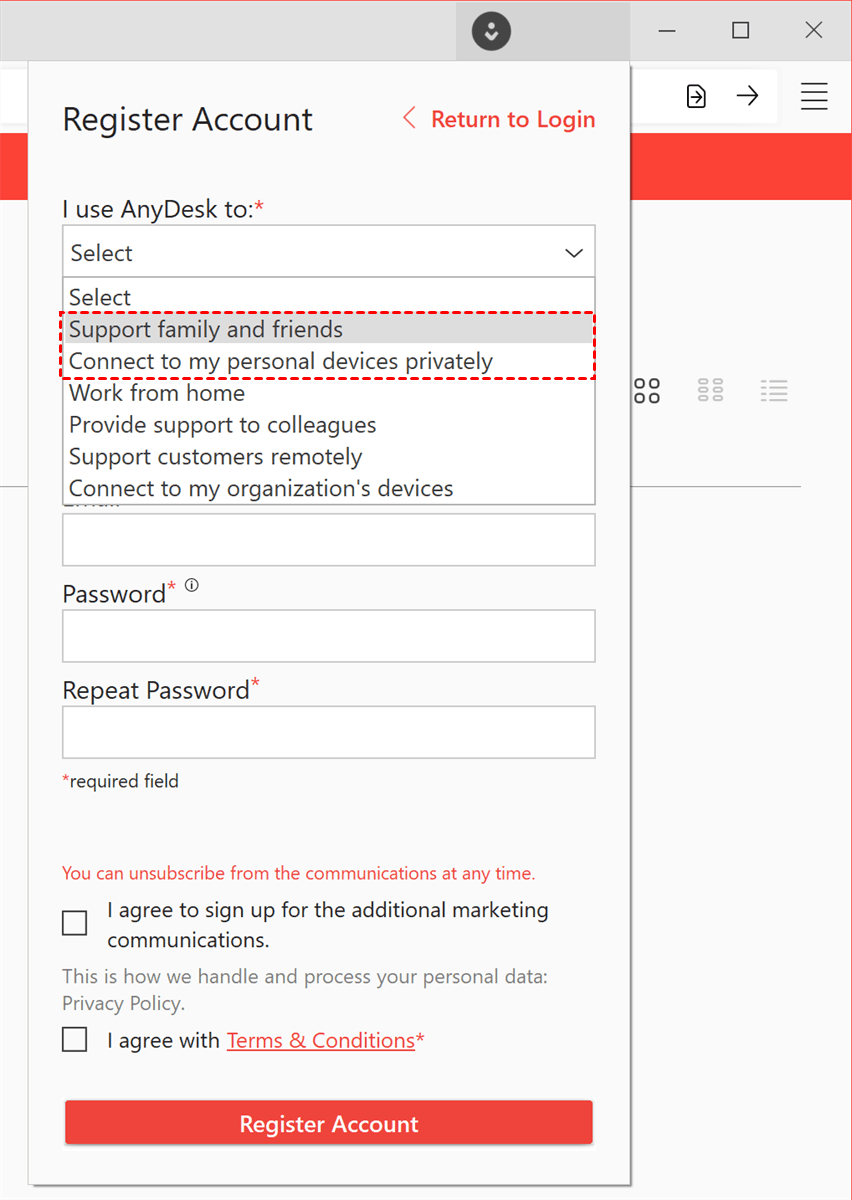Tick the agree with Terms & Conditions checkbox

point(75,1040)
